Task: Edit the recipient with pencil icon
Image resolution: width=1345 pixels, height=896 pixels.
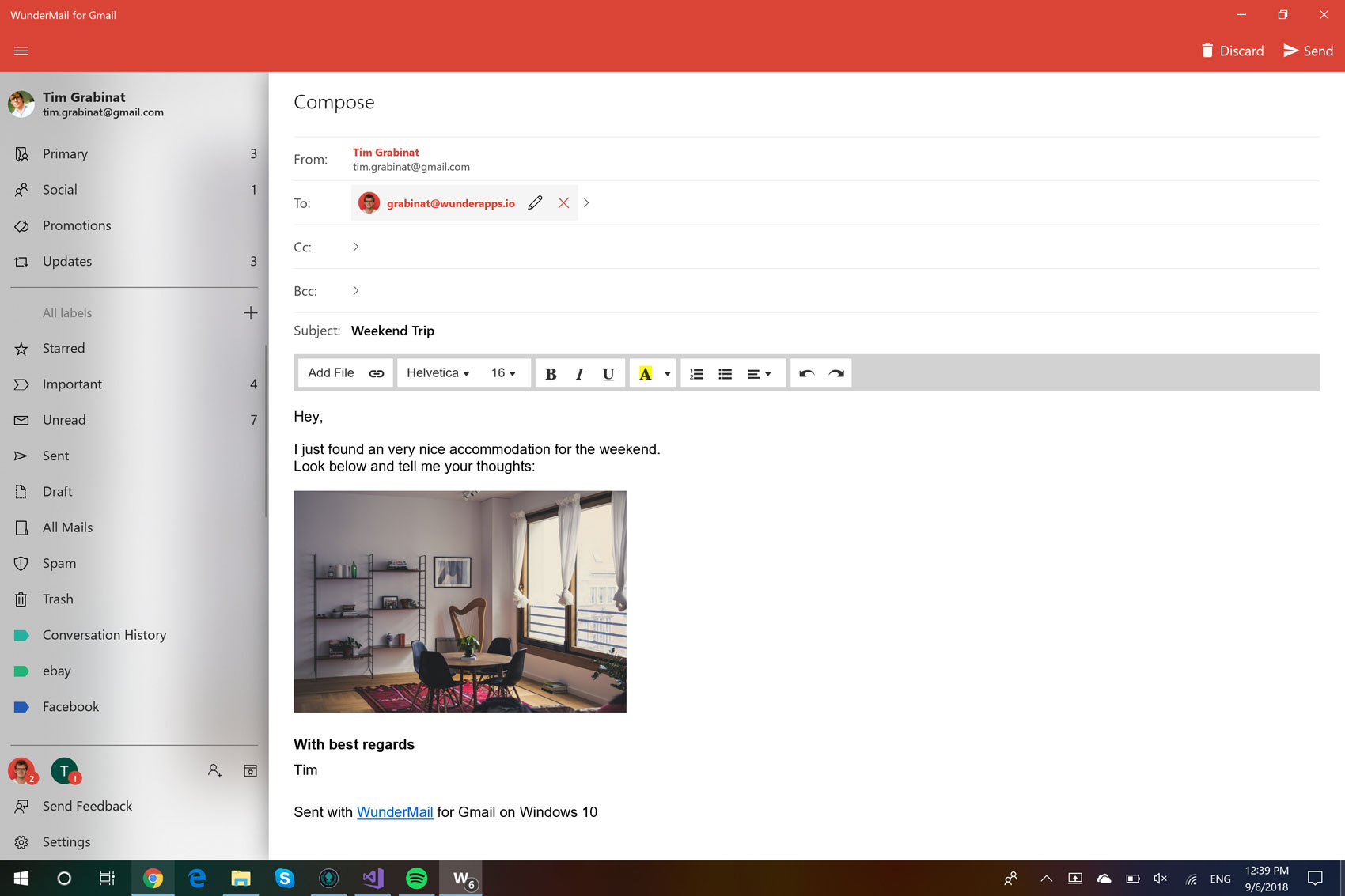Action: pyautogui.click(x=535, y=203)
